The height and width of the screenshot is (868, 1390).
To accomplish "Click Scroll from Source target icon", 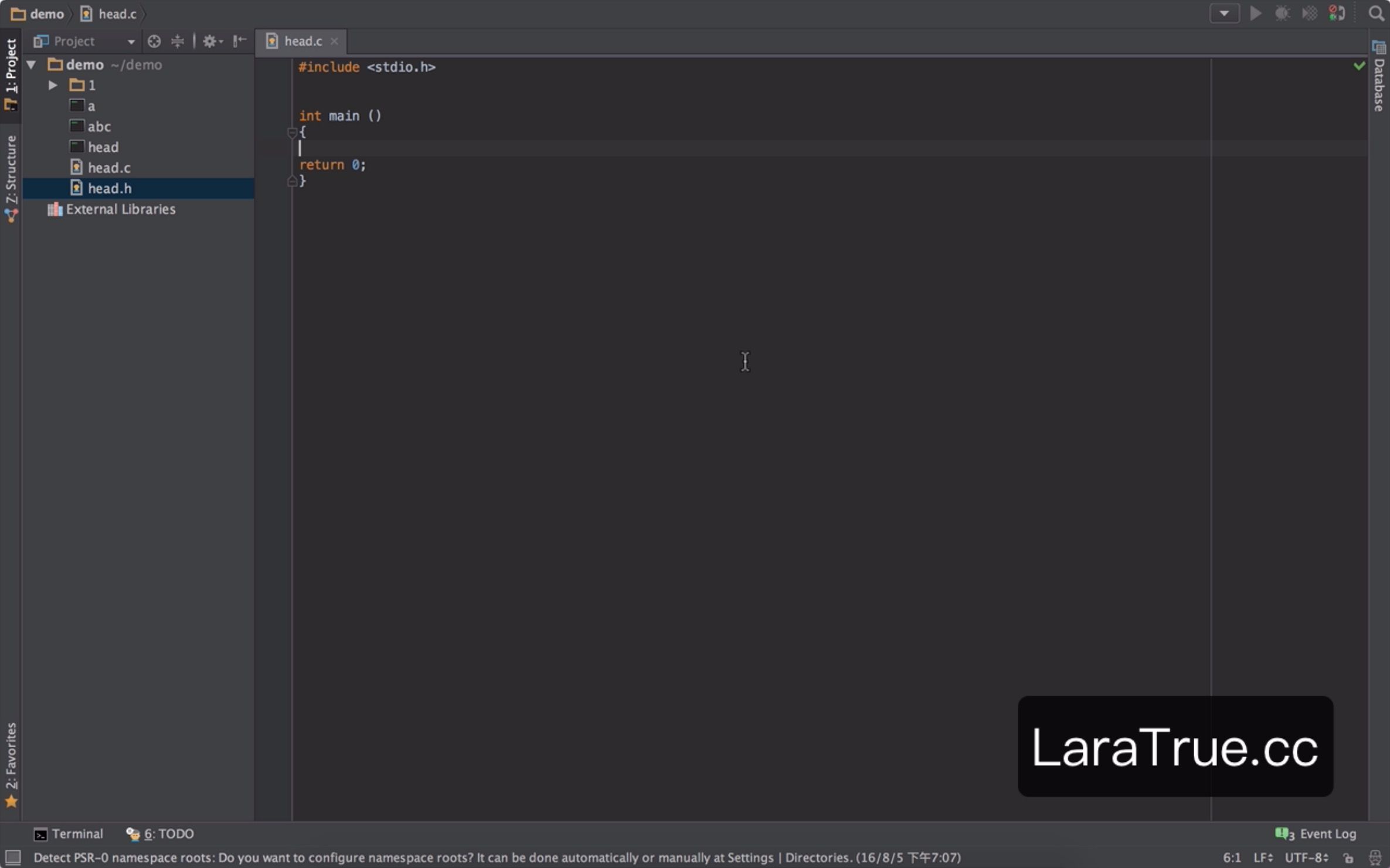I will 154,41.
